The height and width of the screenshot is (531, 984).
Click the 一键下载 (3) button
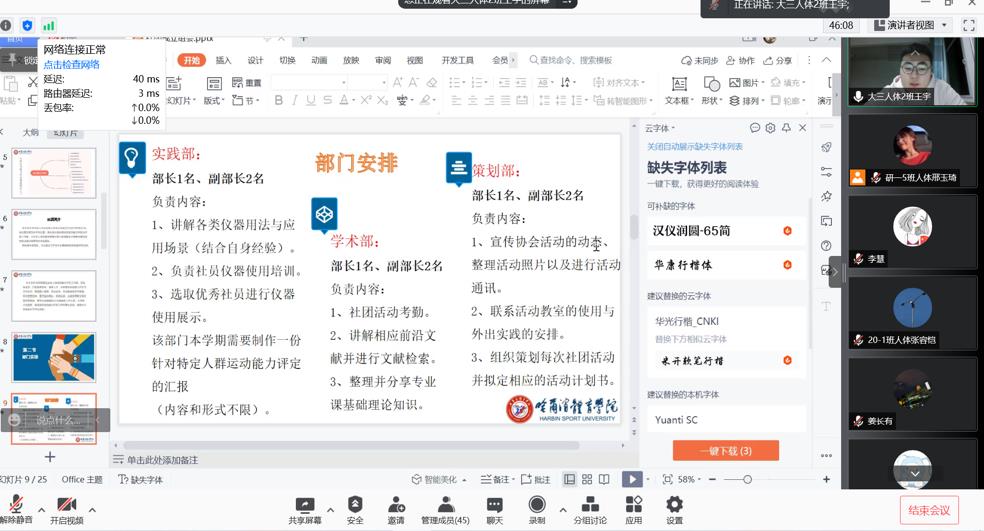[x=725, y=451]
